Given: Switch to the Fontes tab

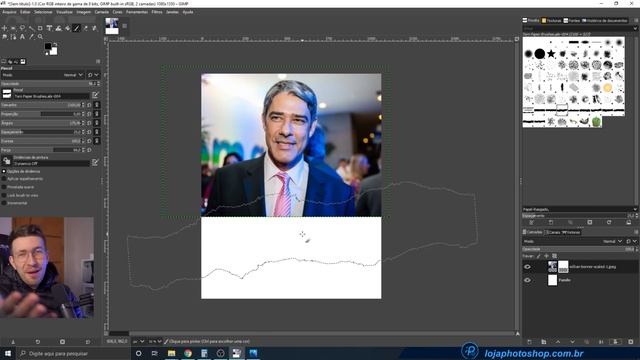Looking at the screenshot, I should (572, 20).
